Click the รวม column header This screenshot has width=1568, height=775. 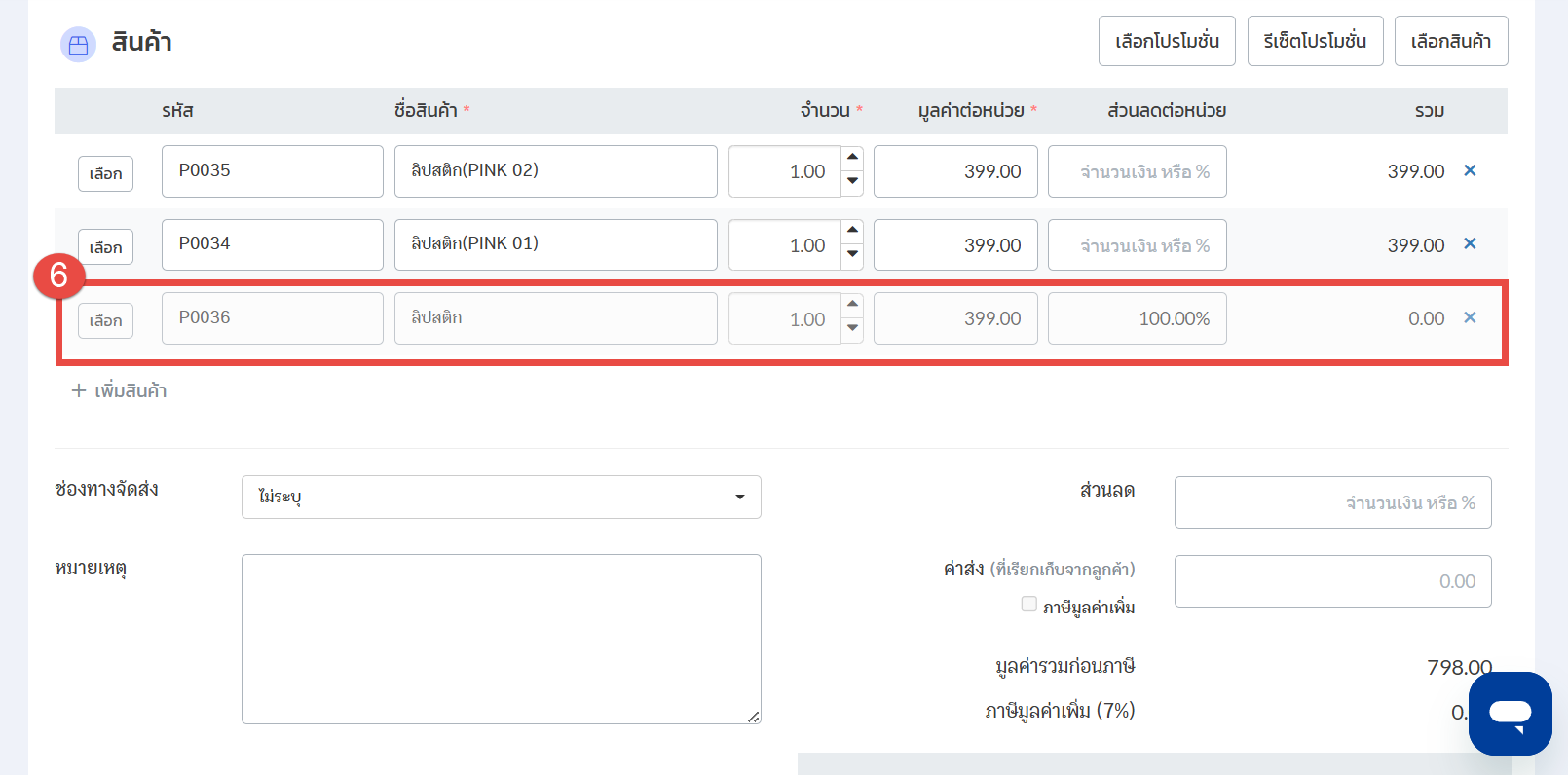(x=1430, y=111)
